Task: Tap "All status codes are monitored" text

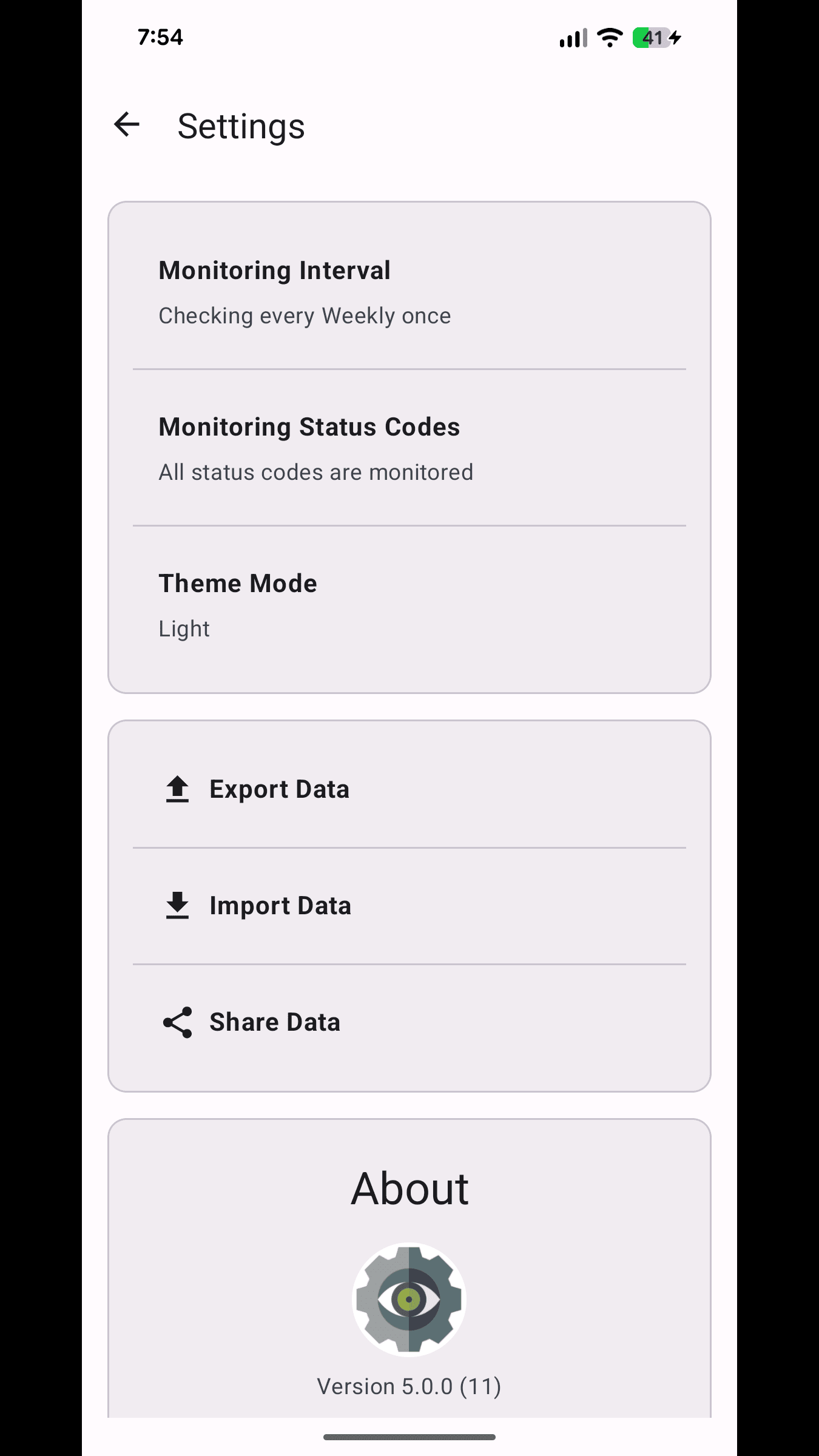Action: [x=315, y=473]
